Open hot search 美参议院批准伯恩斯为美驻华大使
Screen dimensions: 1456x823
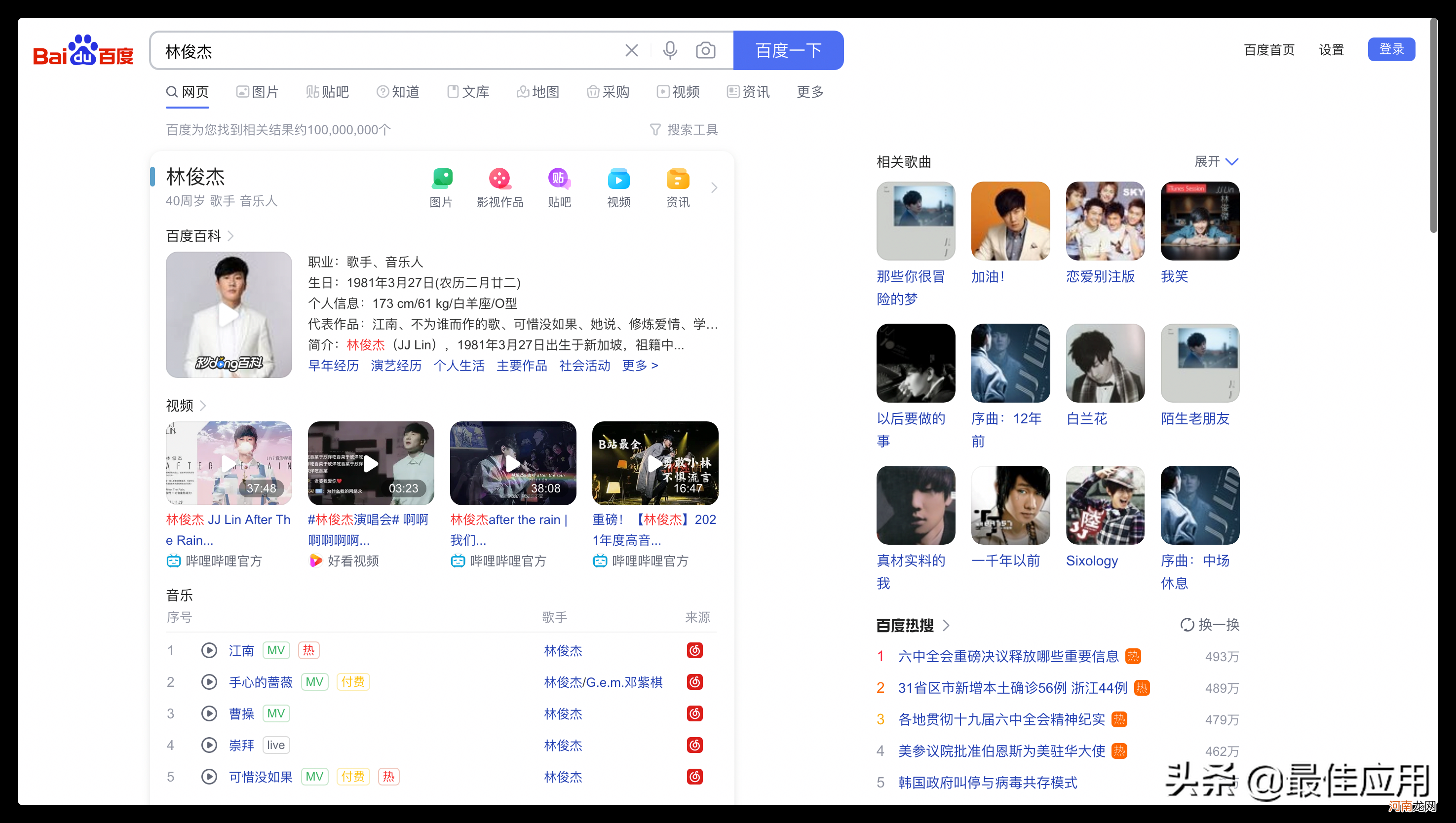coord(1001,751)
